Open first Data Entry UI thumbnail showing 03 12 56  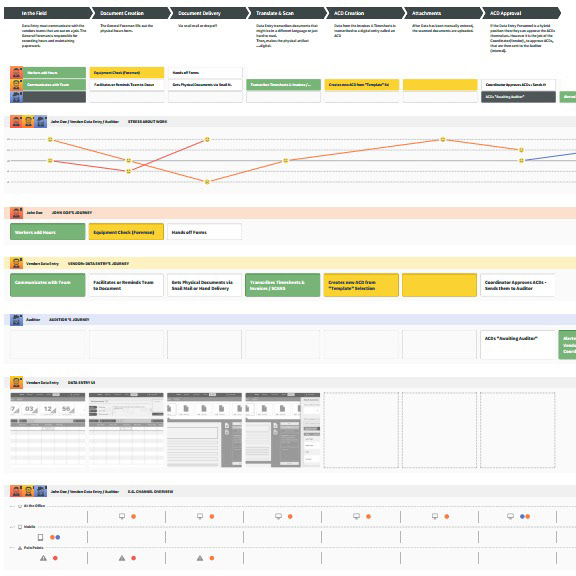pos(48,429)
